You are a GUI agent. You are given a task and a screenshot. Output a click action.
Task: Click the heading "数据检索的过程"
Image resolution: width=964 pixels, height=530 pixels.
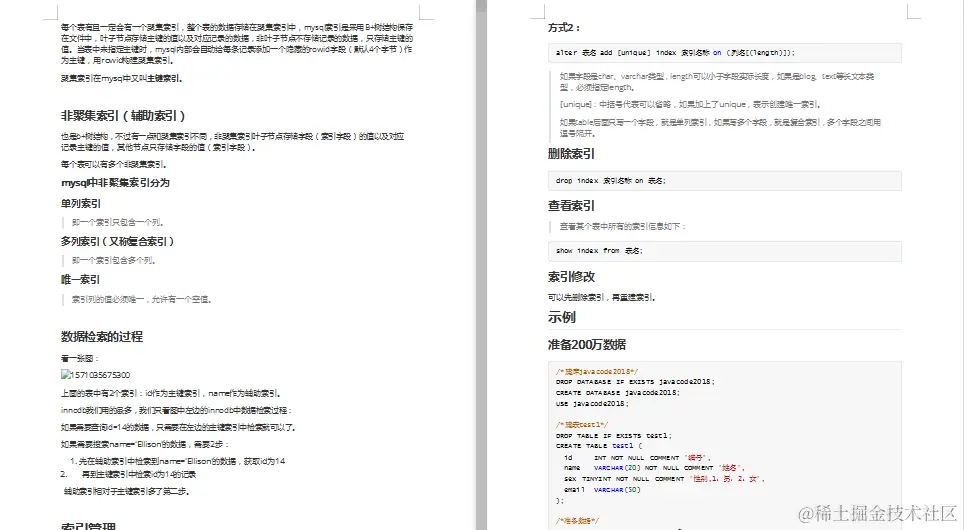[x=101, y=336]
